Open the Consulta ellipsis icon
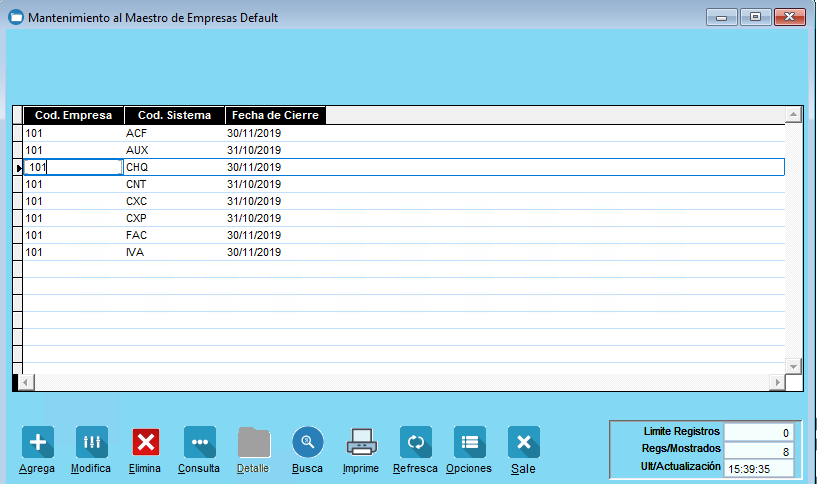This screenshot has width=817, height=484. pyautogui.click(x=199, y=442)
